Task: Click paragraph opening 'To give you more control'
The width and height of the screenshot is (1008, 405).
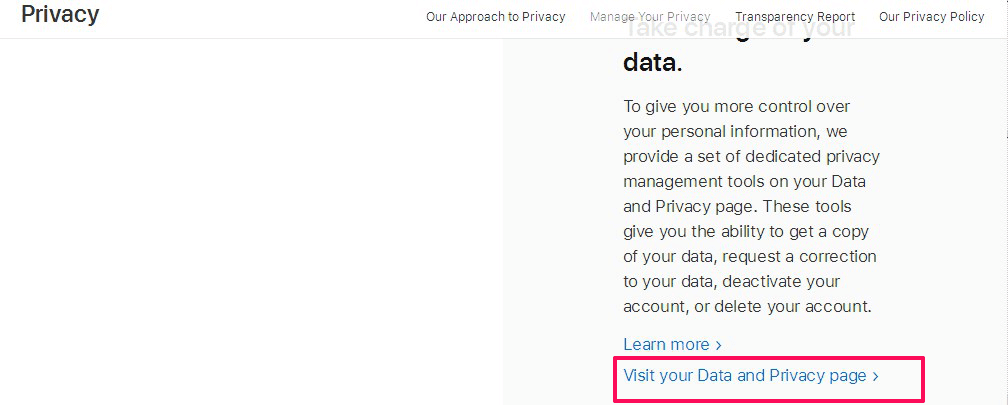Action: click(x=736, y=106)
